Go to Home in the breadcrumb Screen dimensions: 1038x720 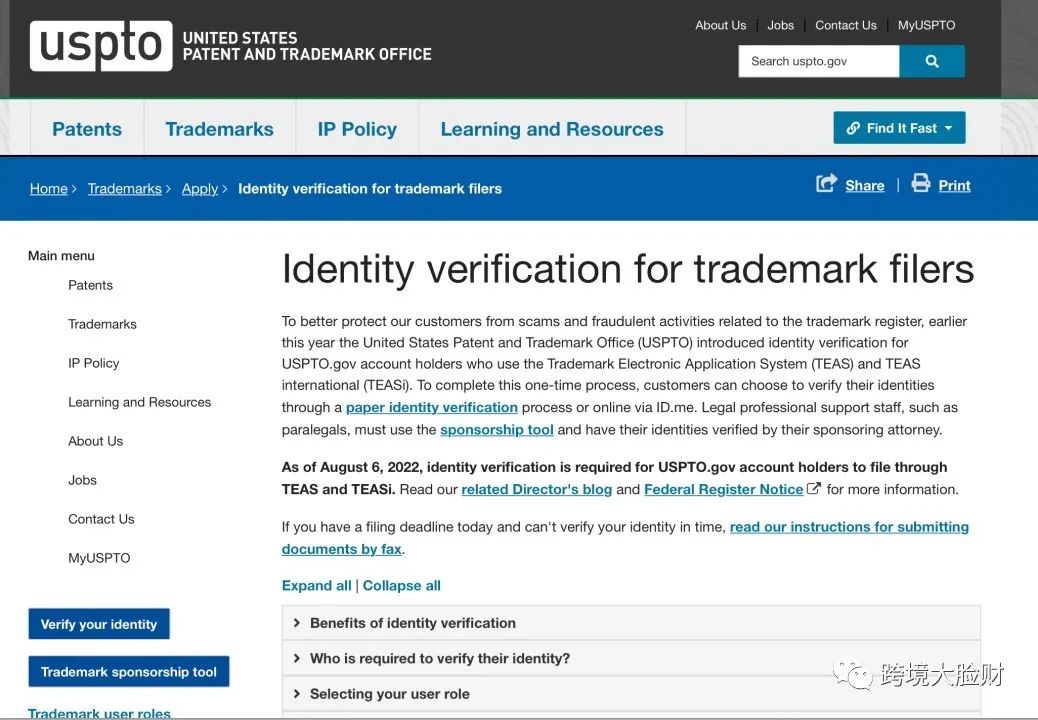point(48,188)
